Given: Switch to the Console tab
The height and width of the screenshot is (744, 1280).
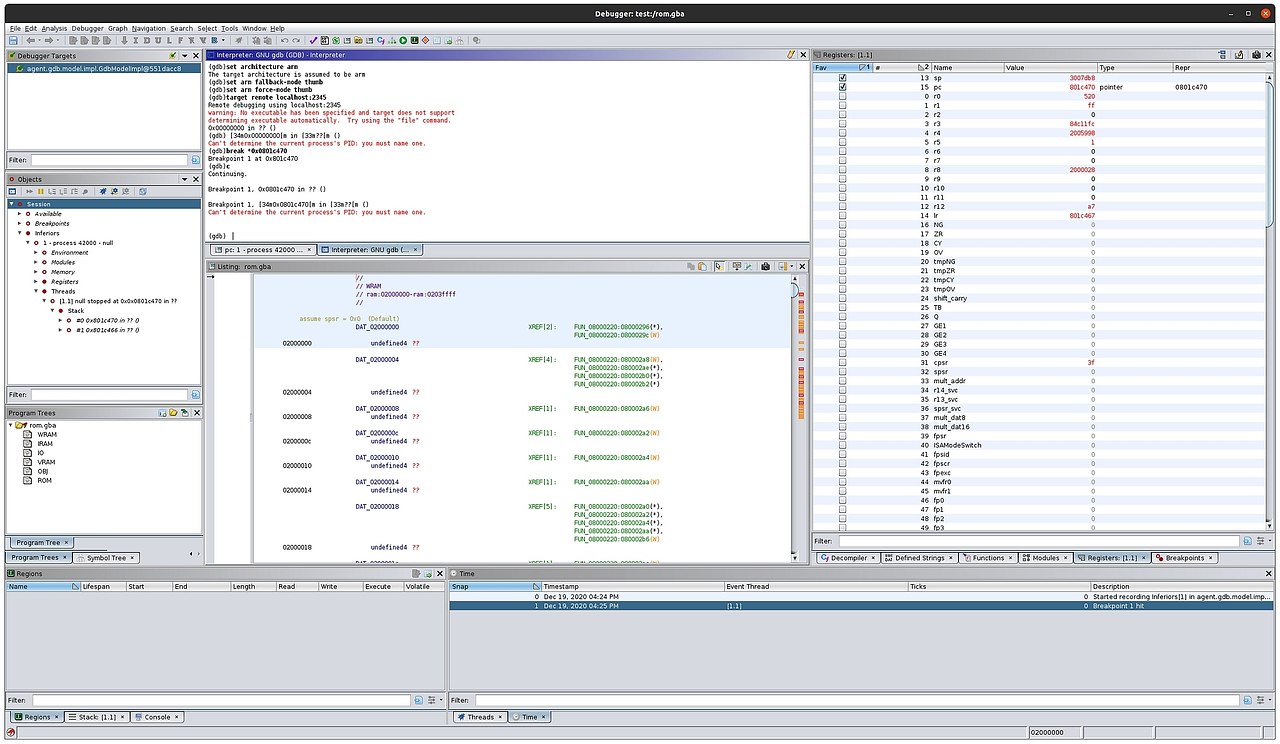Looking at the screenshot, I should (157, 717).
